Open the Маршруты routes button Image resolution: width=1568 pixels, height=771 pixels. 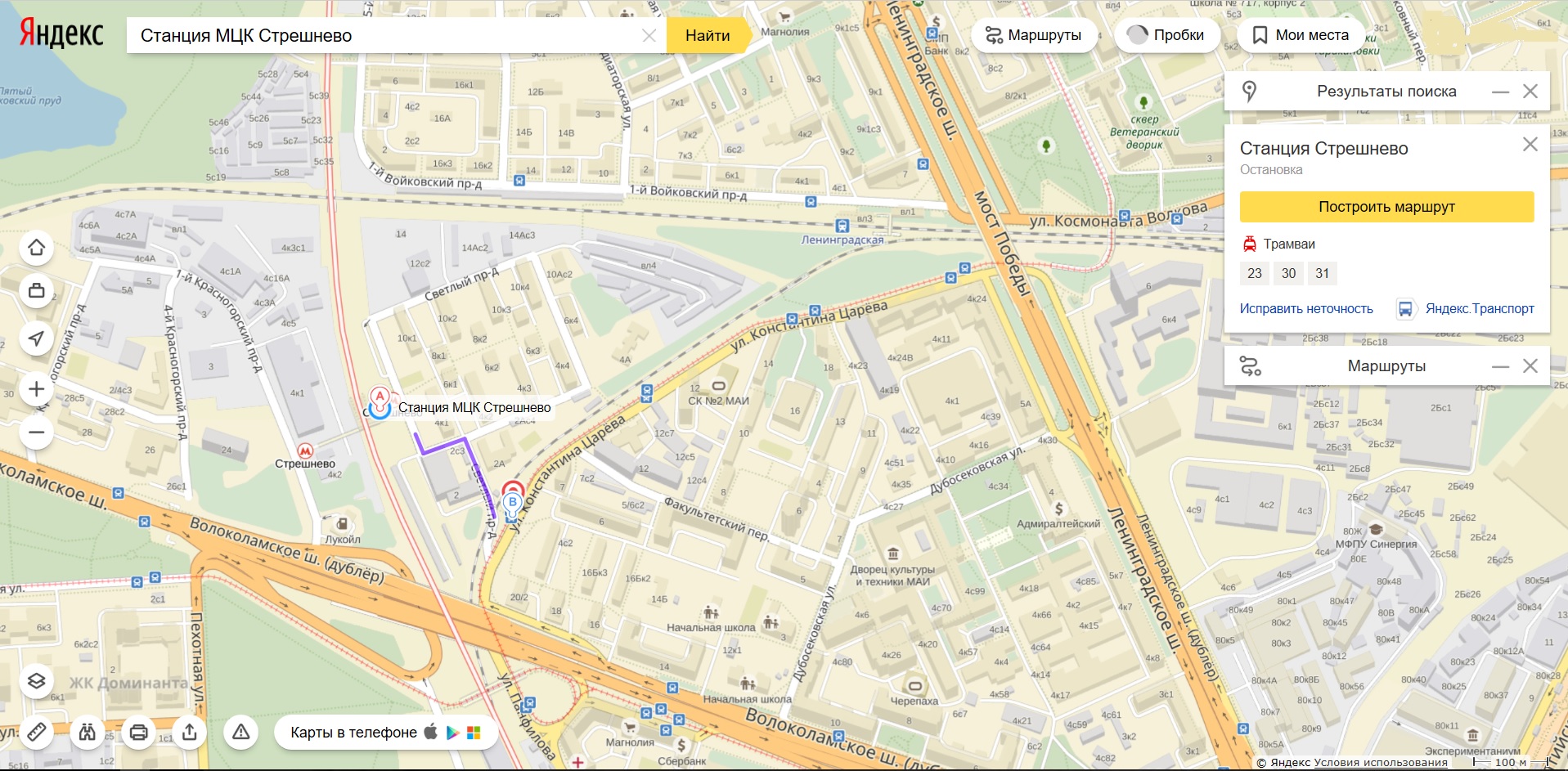point(1034,35)
